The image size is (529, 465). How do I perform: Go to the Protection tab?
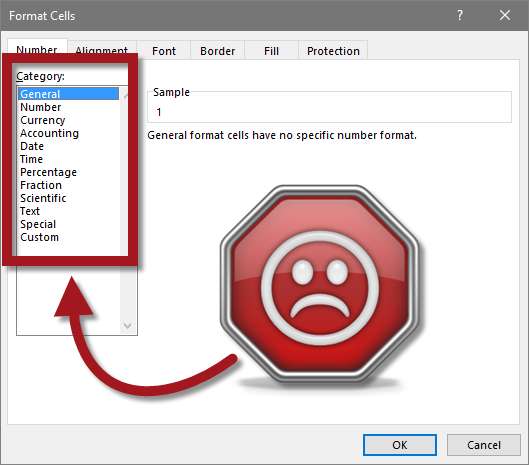(x=333, y=51)
